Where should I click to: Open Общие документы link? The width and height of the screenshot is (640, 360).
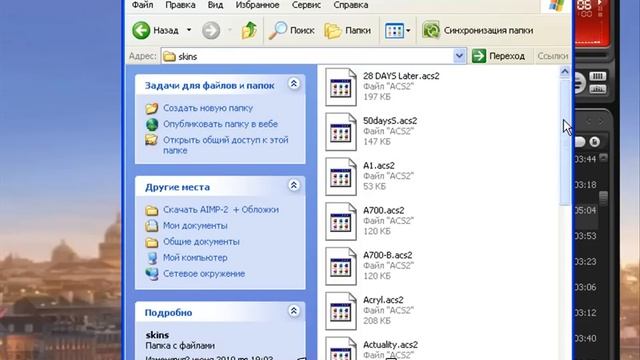pyautogui.click(x=201, y=242)
